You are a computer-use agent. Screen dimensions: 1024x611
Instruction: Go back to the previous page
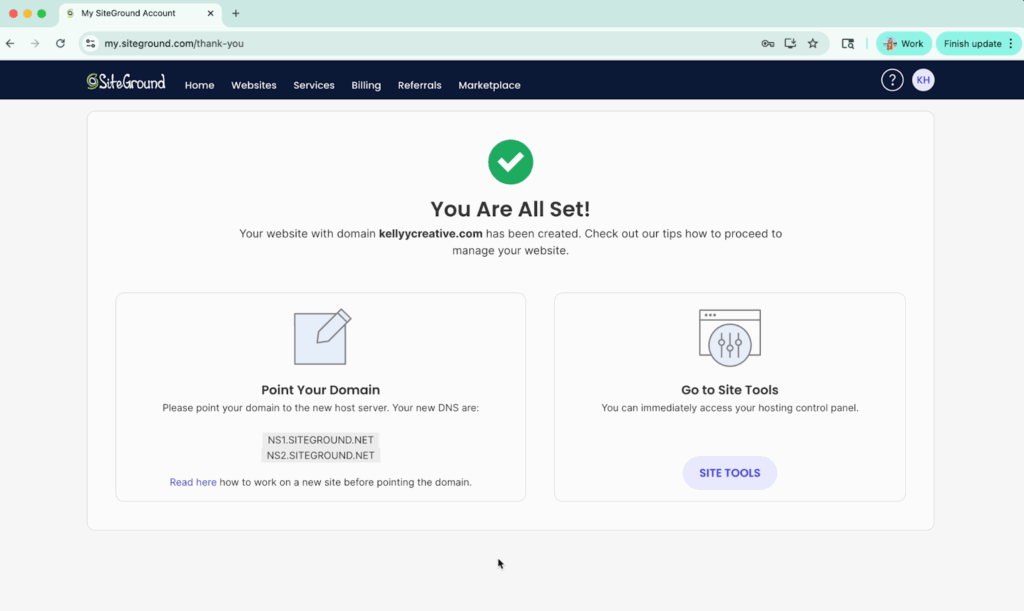pos(10,44)
